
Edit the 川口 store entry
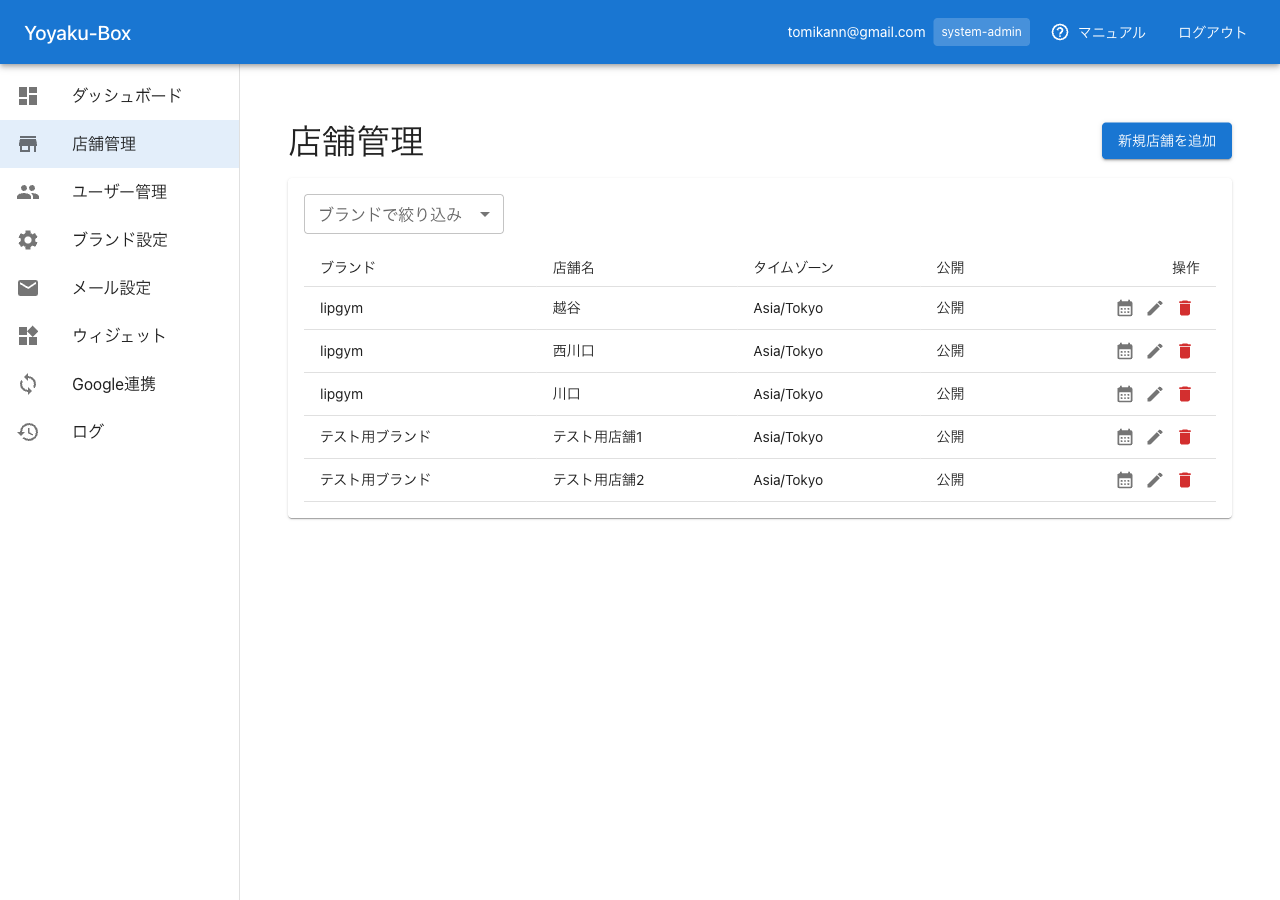(1155, 394)
